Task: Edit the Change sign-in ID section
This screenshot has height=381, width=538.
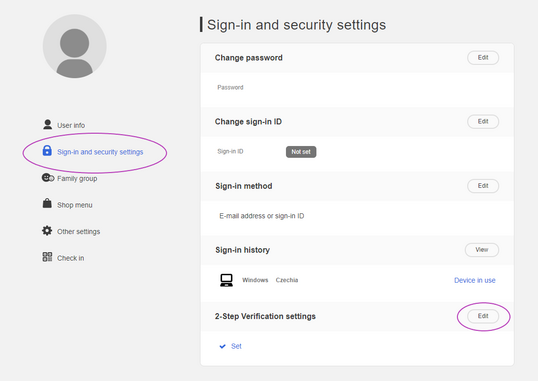Action: click(483, 122)
